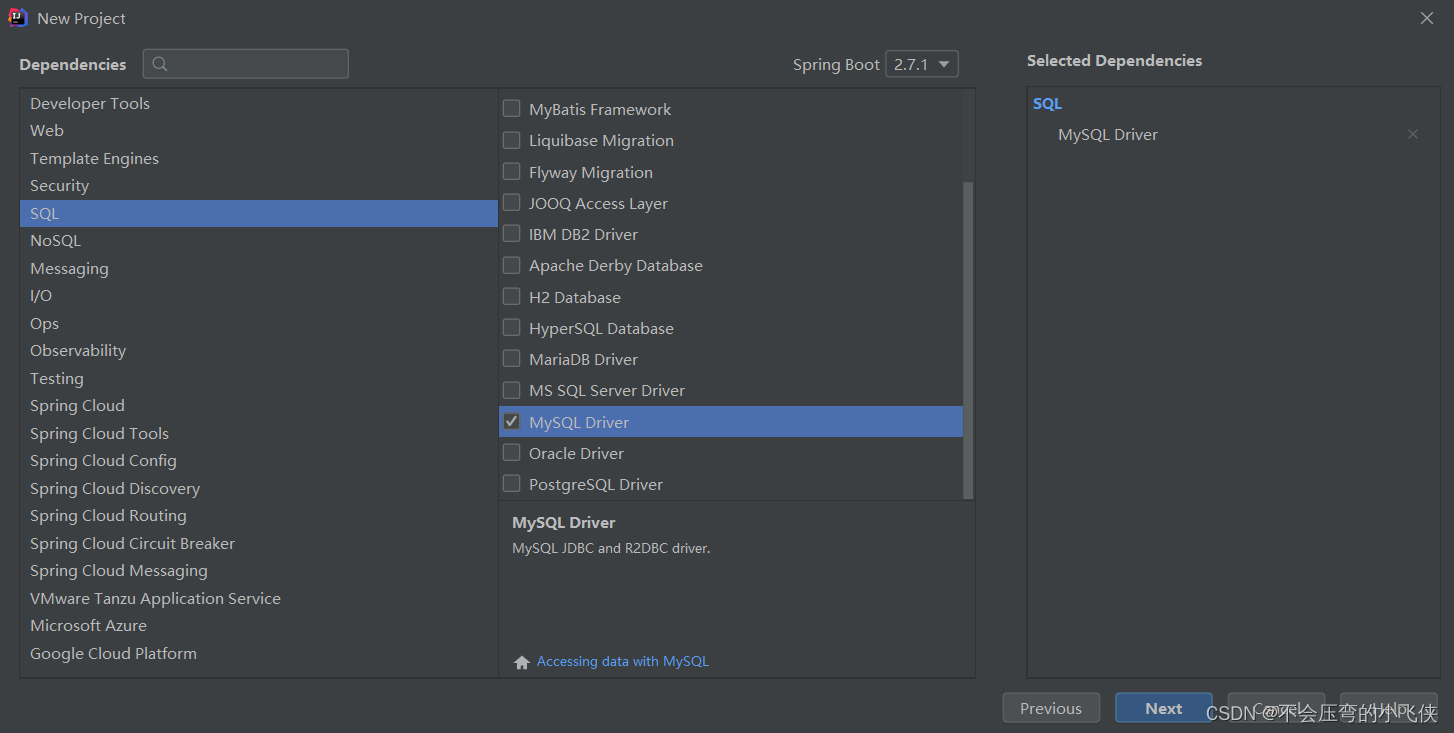This screenshot has height=733, width=1454.
Task: Choose the Security category
Action: pos(258,185)
